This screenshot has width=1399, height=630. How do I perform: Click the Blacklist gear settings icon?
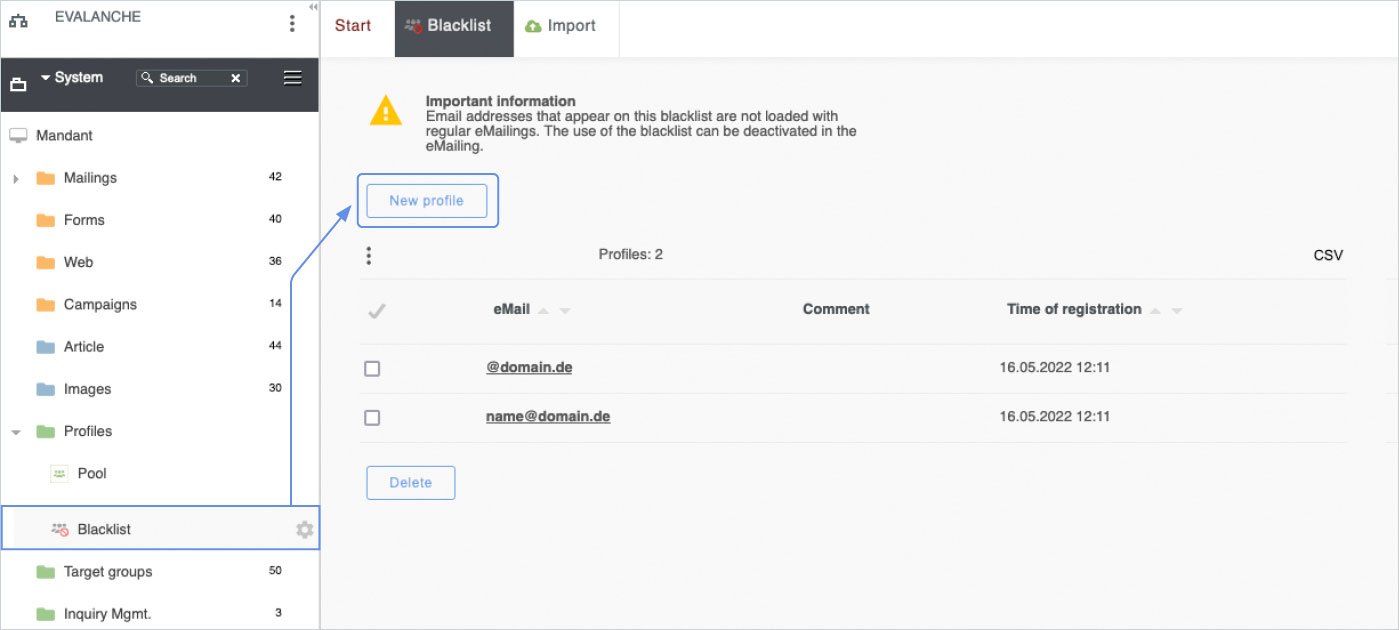[304, 530]
